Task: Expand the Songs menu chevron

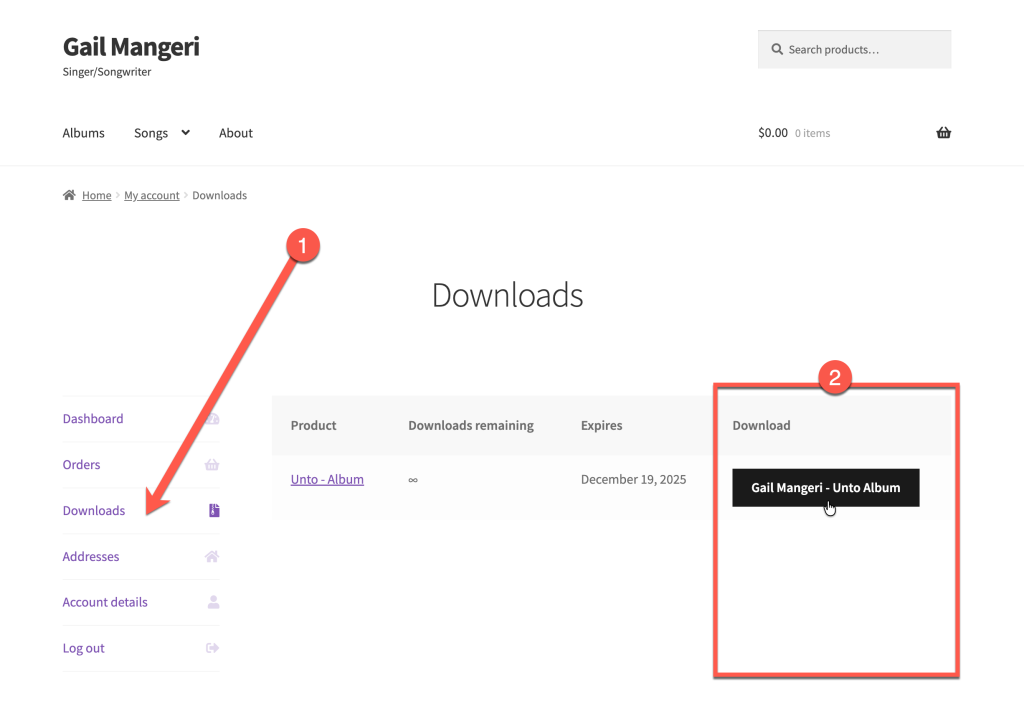Action: (185, 133)
